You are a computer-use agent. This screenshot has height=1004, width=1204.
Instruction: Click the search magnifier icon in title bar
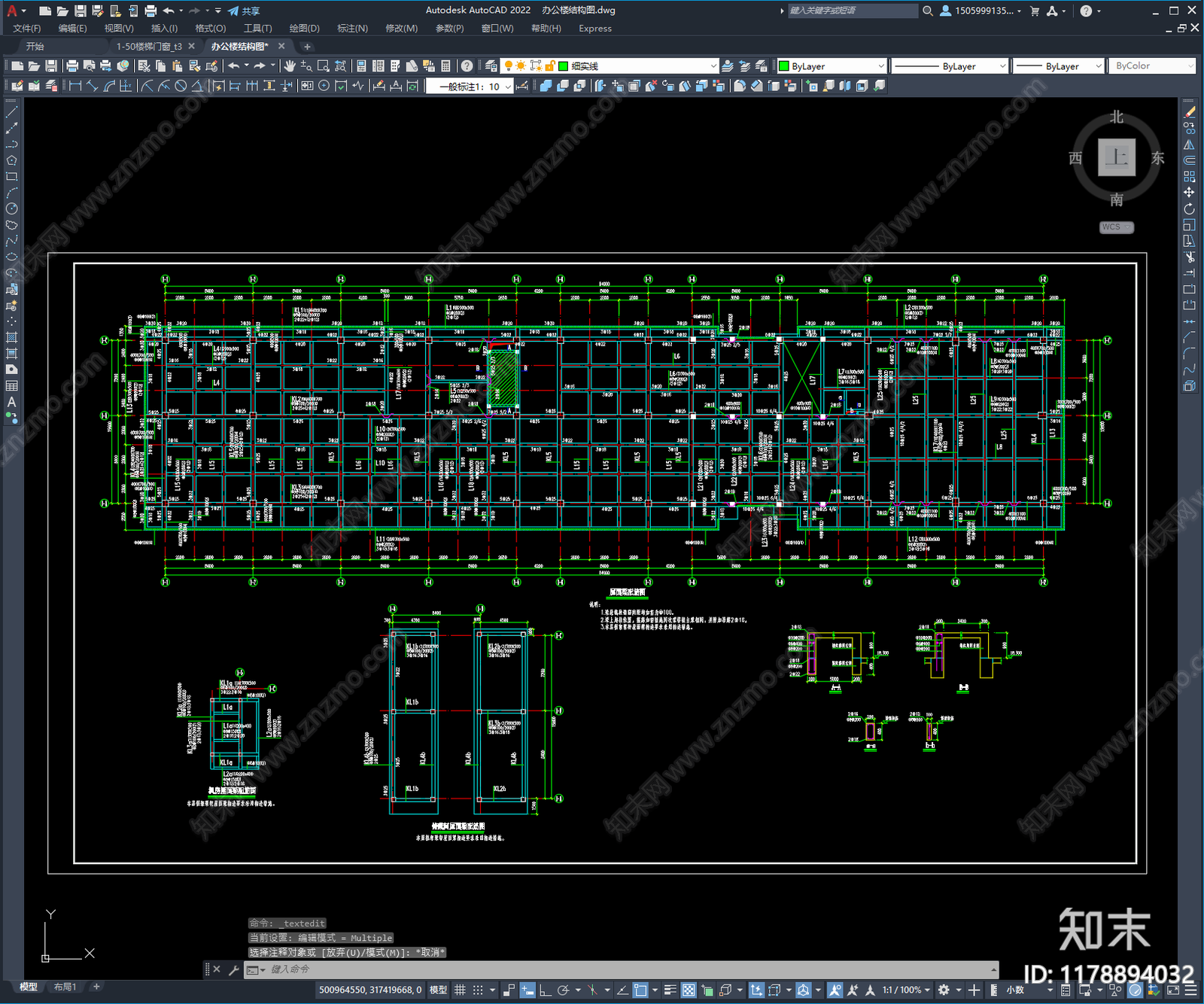click(928, 11)
